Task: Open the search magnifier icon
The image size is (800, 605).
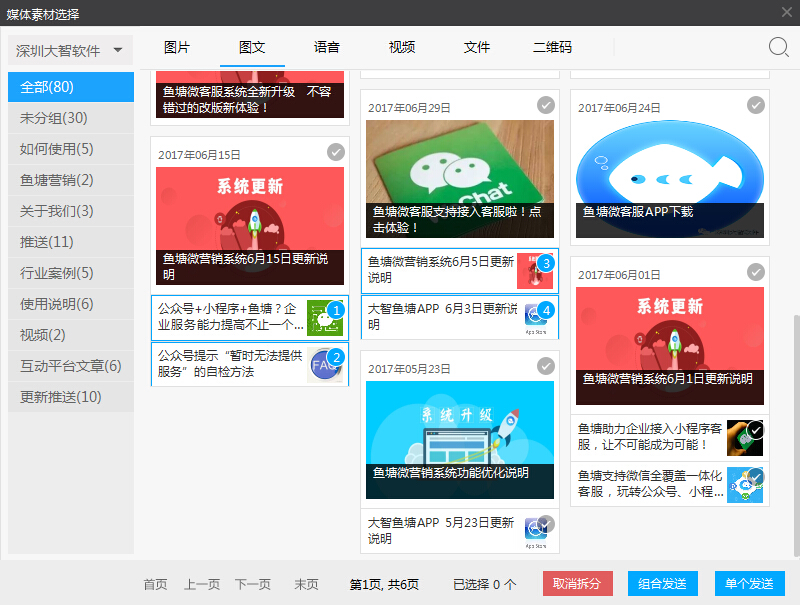Action: pos(779,47)
